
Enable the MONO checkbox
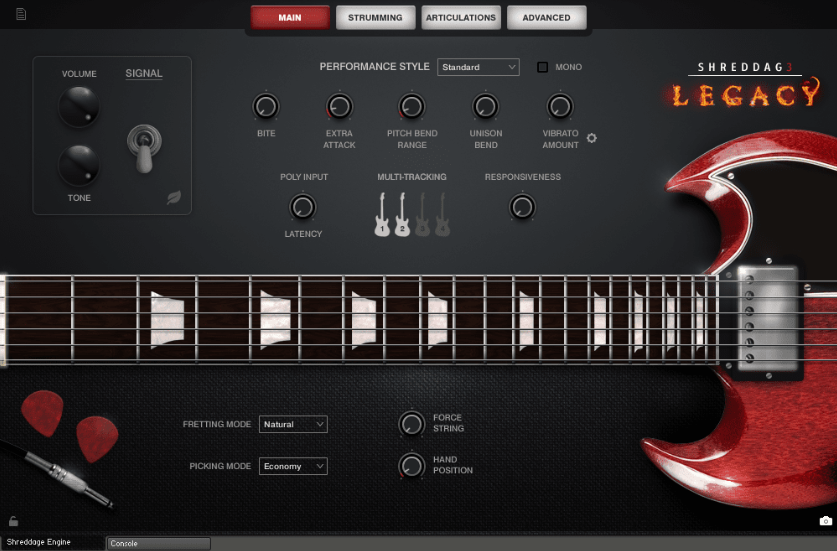pos(542,67)
